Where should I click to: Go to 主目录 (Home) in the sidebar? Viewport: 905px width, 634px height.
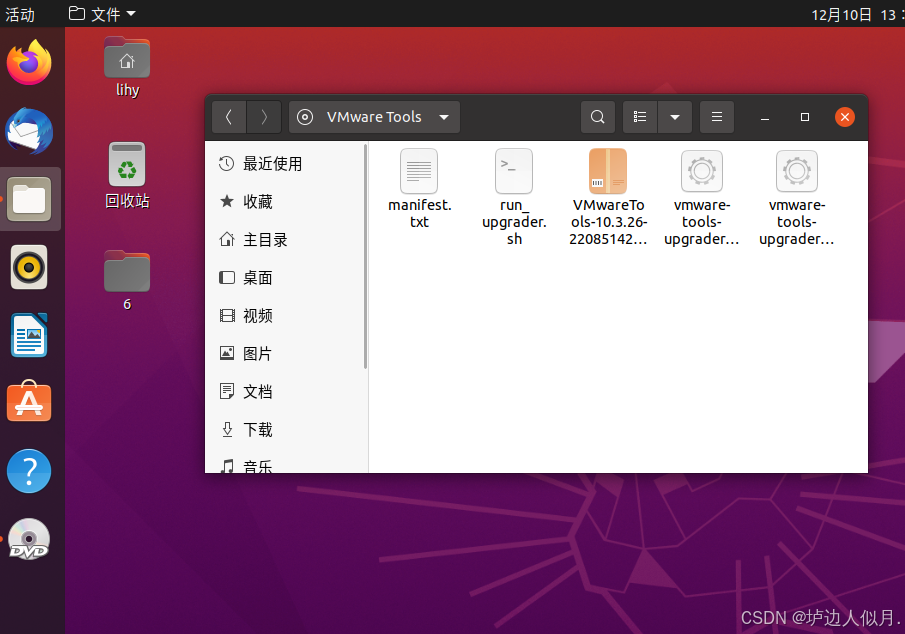pyautogui.click(x=286, y=240)
